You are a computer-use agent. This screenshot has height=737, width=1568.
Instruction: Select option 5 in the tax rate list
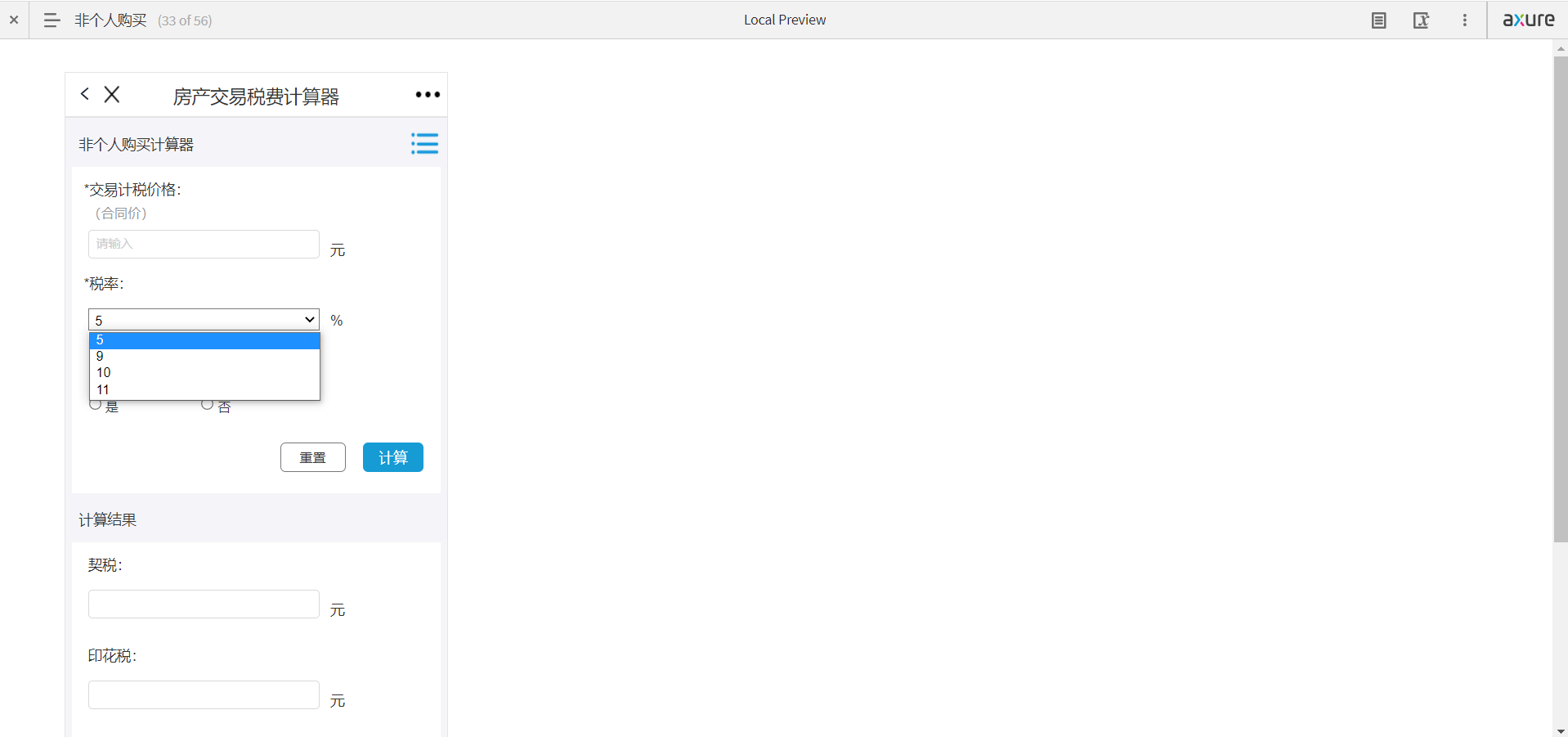pos(204,340)
